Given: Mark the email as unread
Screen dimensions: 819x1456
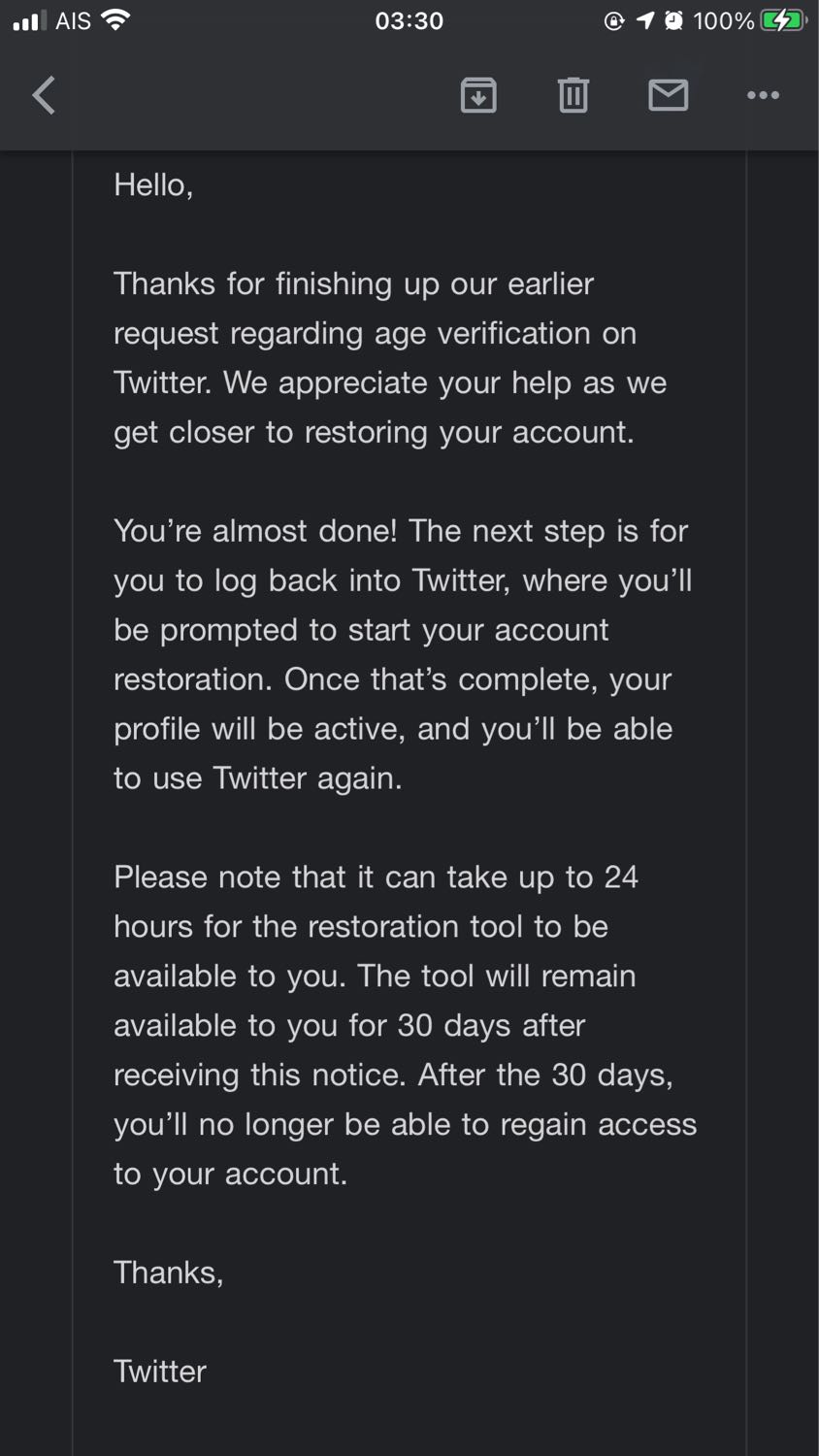Looking at the screenshot, I should click(x=668, y=95).
